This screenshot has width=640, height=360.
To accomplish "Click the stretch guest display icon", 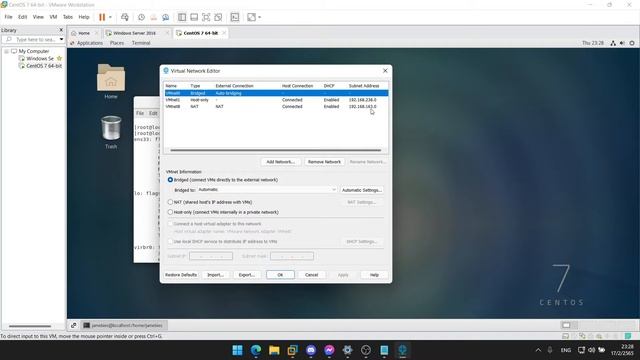I will click(251, 17).
